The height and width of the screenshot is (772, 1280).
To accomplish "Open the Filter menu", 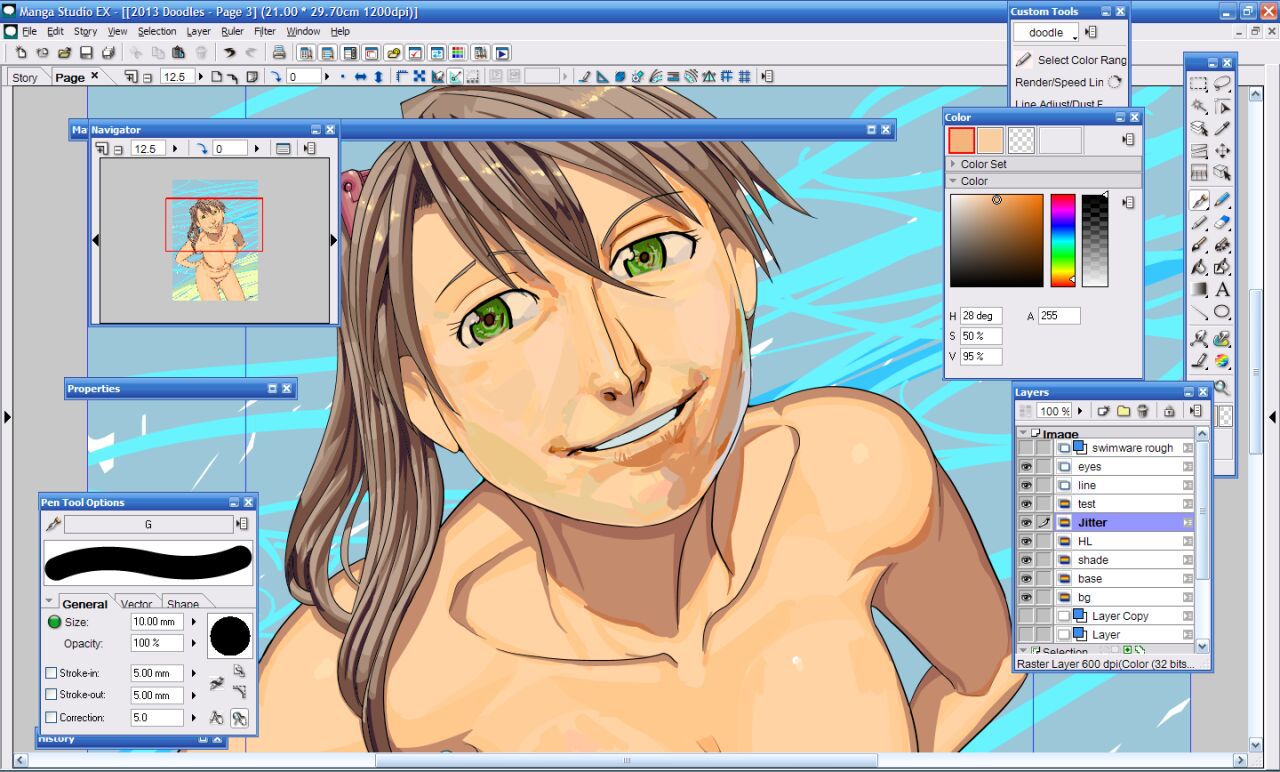I will point(265,31).
